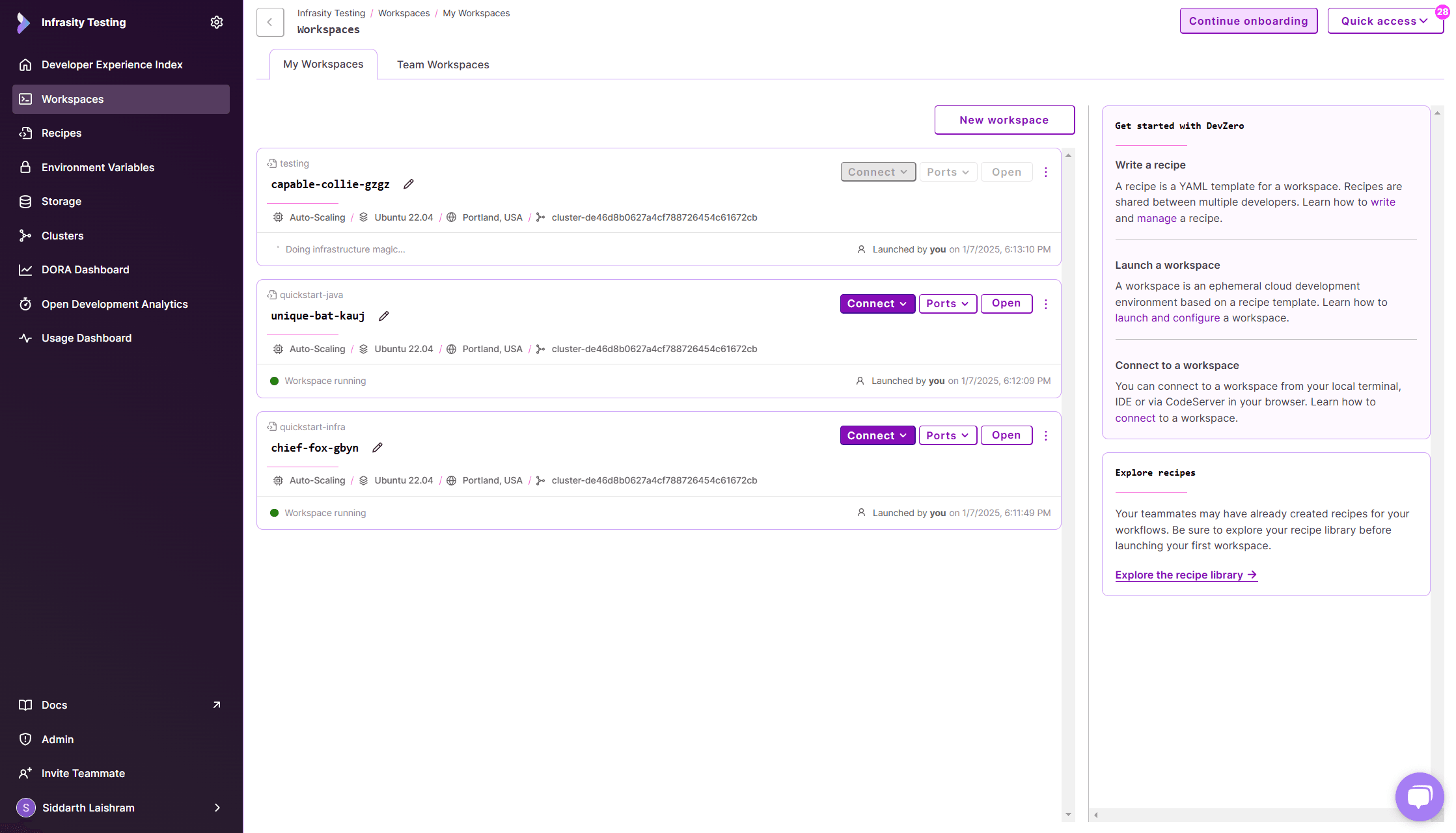Image resolution: width=1456 pixels, height=833 pixels.
Task: Edit the capable-collie-gzgz workspace name via pencil icon
Action: point(408,184)
